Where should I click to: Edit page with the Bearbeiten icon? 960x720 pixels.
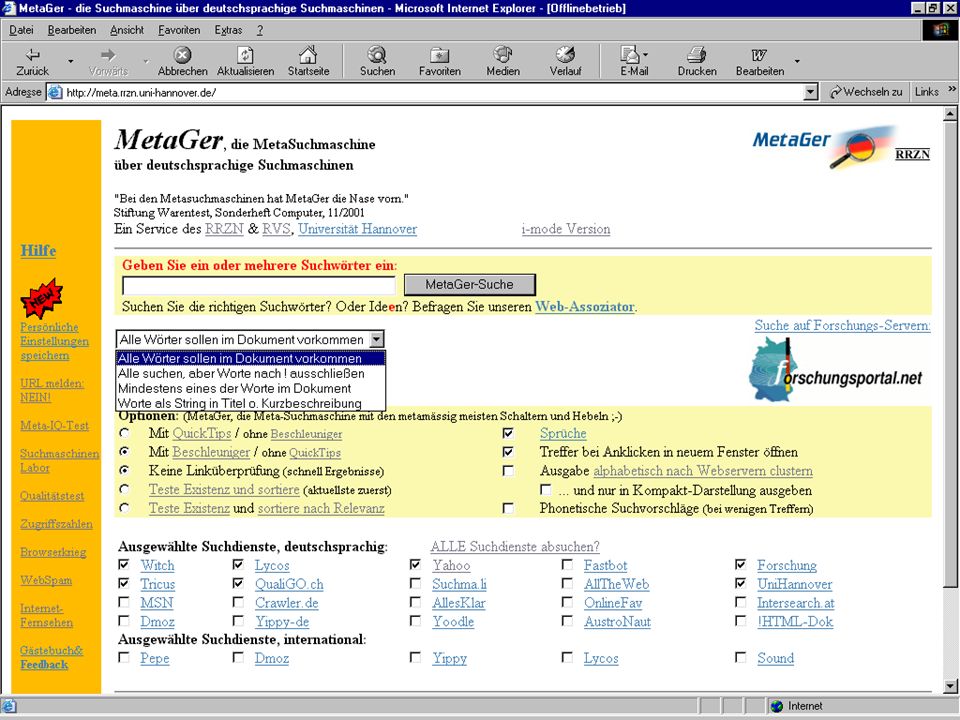coord(759,55)
